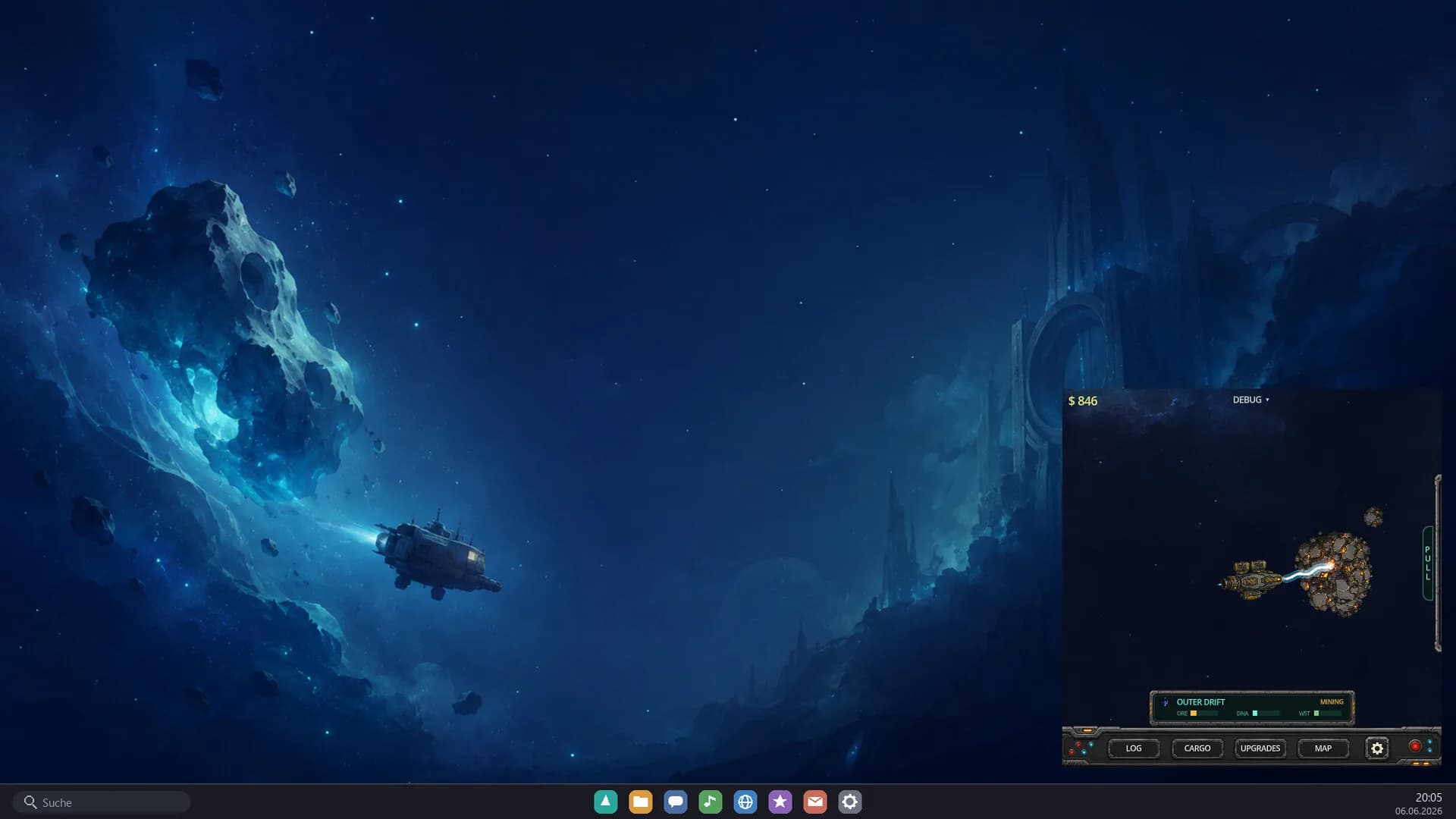Open the teal triangle app in taskbar
This screenshot has height=819, width=1456.
click(x=605, y=802)
